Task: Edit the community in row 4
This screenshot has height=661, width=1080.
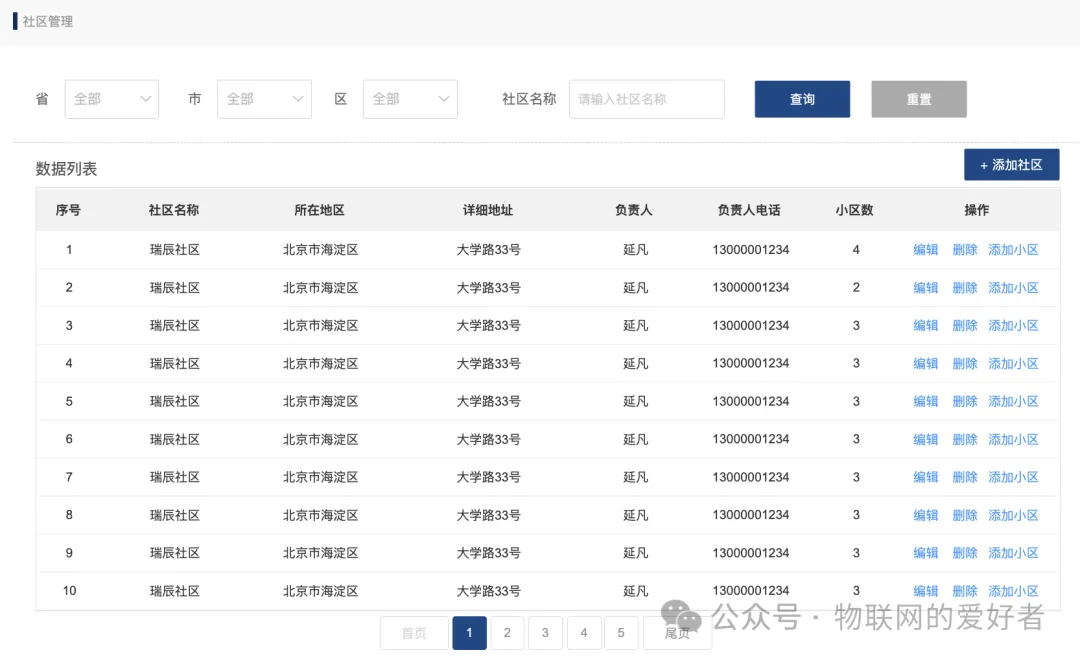Action: pos(926,364)
